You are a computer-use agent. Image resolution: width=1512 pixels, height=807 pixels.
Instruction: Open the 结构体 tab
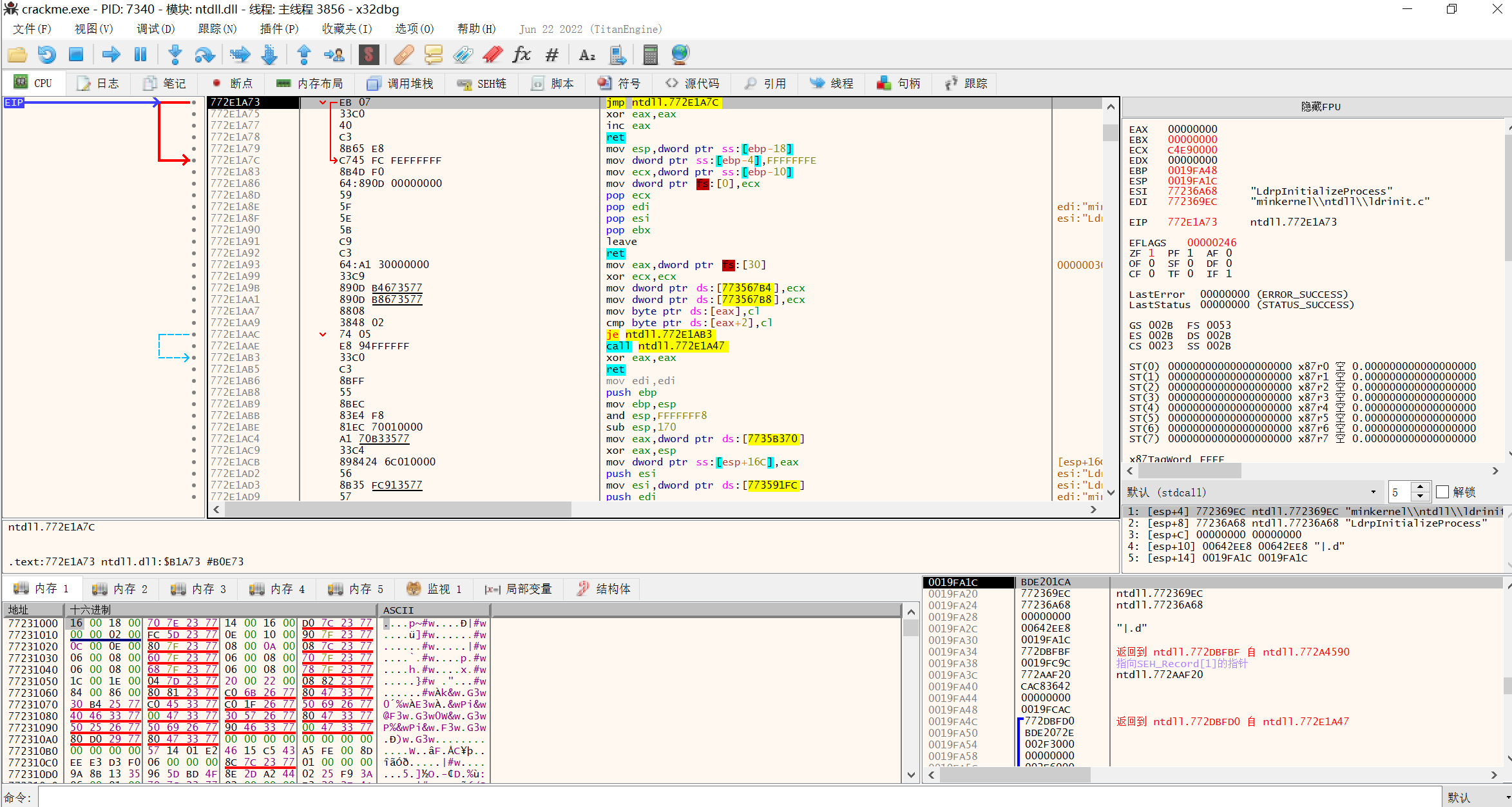pos(604,588)
